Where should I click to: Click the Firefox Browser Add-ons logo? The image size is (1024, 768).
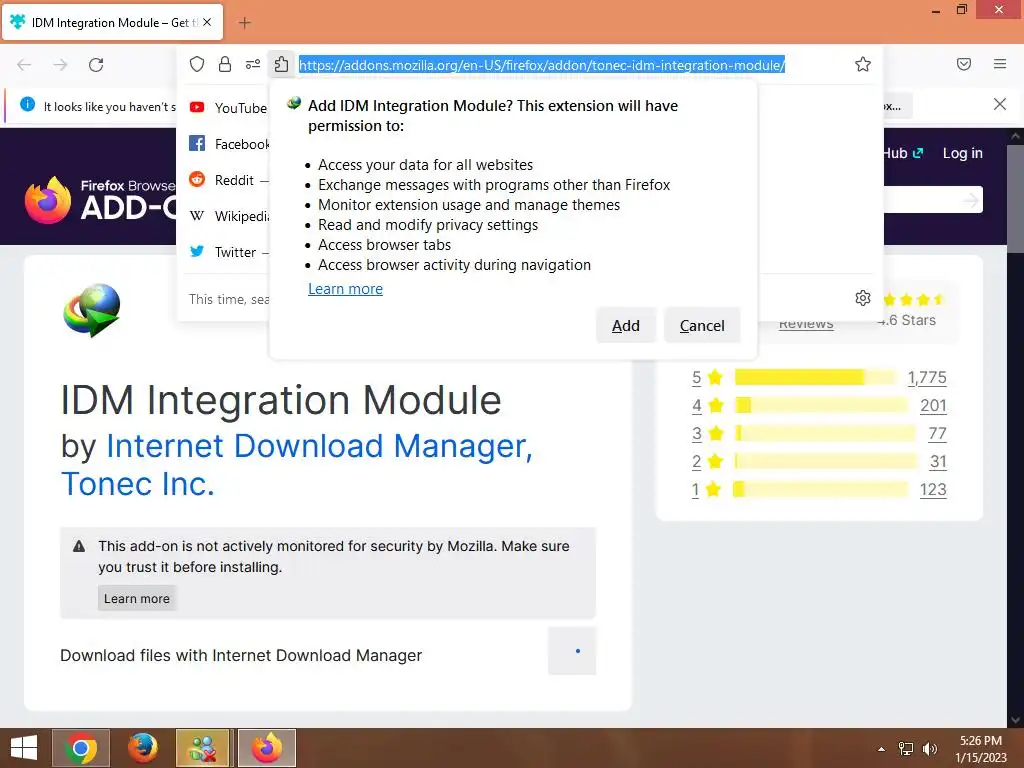point(99,200)
